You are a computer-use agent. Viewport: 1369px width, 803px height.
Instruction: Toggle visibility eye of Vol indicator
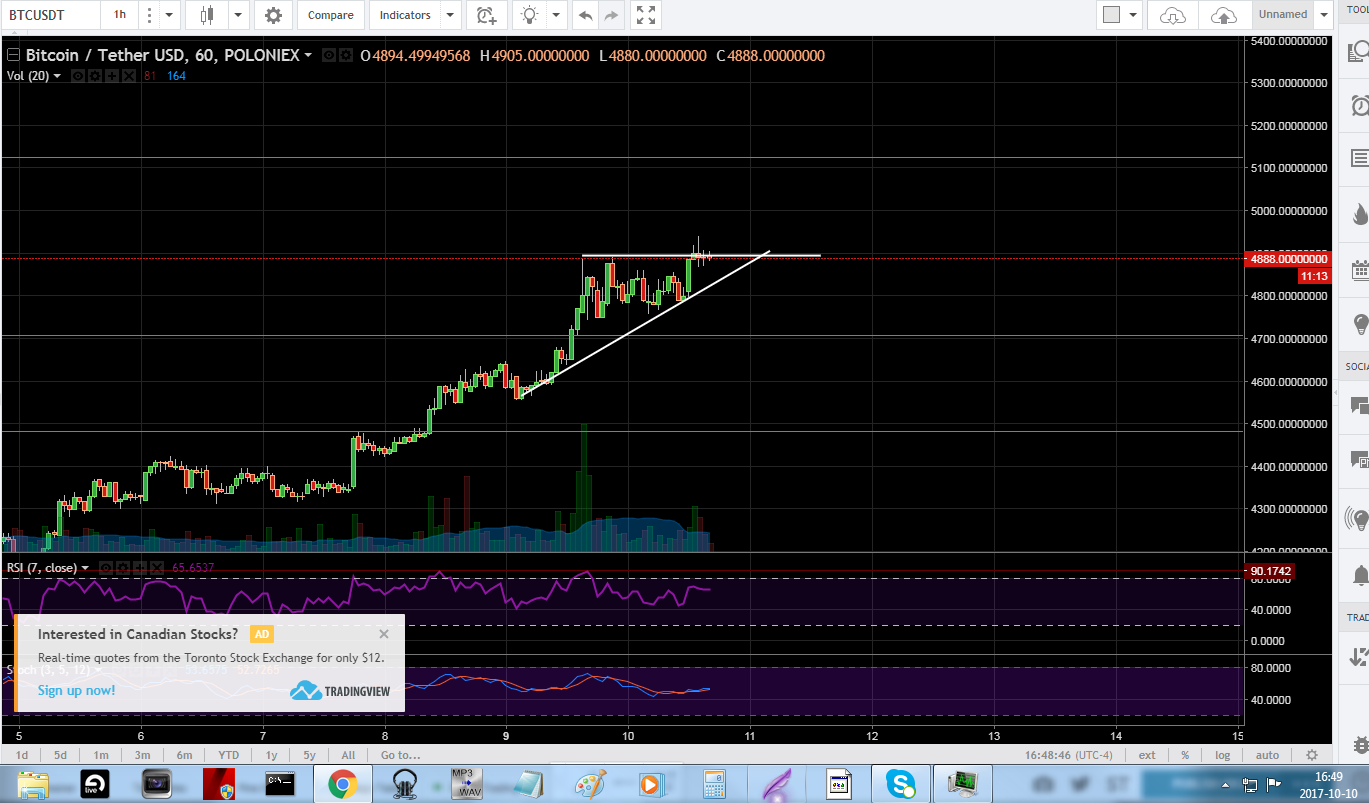pos(77,76)
